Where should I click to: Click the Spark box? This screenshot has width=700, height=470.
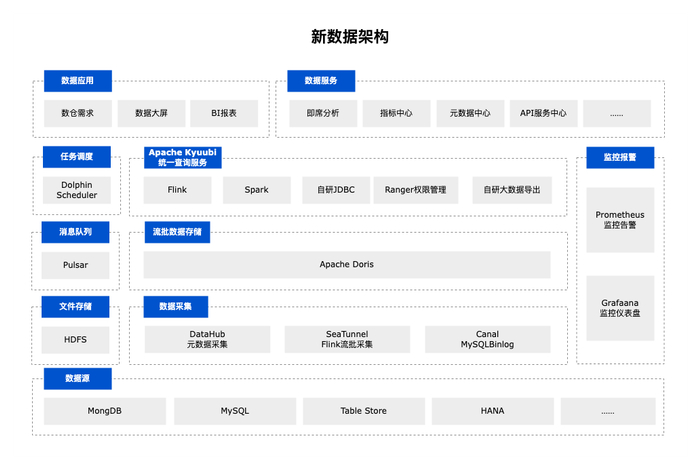257,190
